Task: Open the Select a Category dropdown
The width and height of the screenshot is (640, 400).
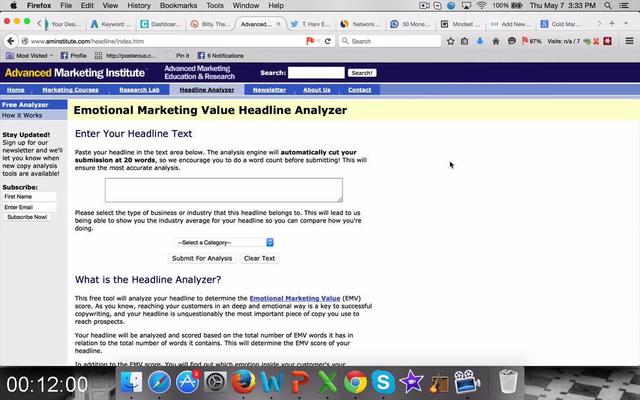Action: [x=224, y=242]
